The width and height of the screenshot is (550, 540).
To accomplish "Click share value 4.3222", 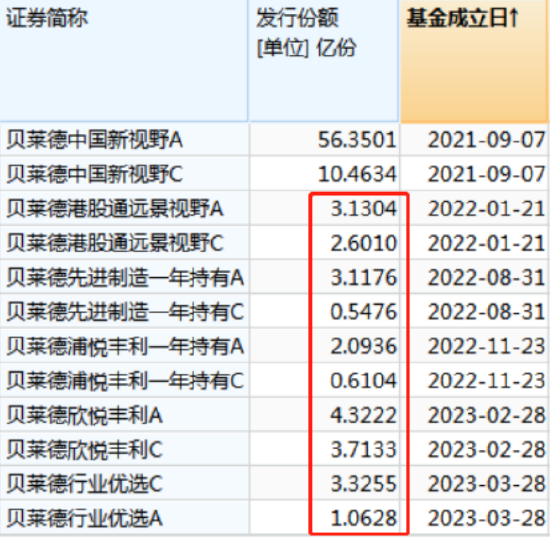I will click(x=364, y=415).
